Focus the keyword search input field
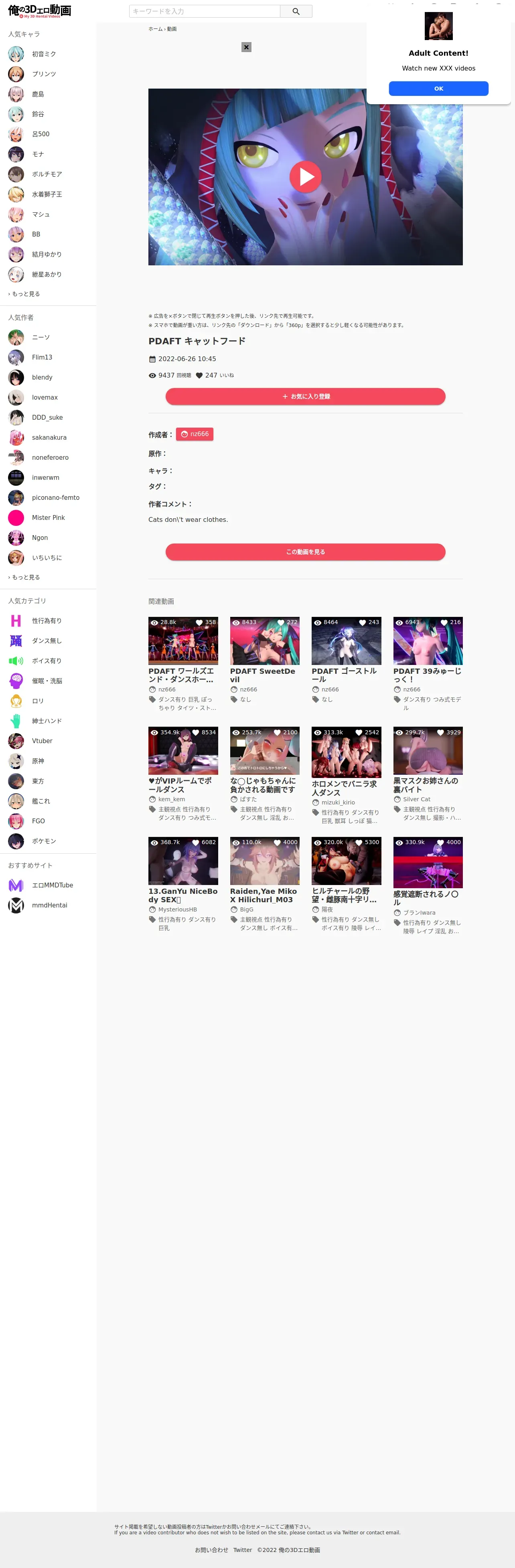This screenshot has width=515, height=1568. tap(204, 11)
